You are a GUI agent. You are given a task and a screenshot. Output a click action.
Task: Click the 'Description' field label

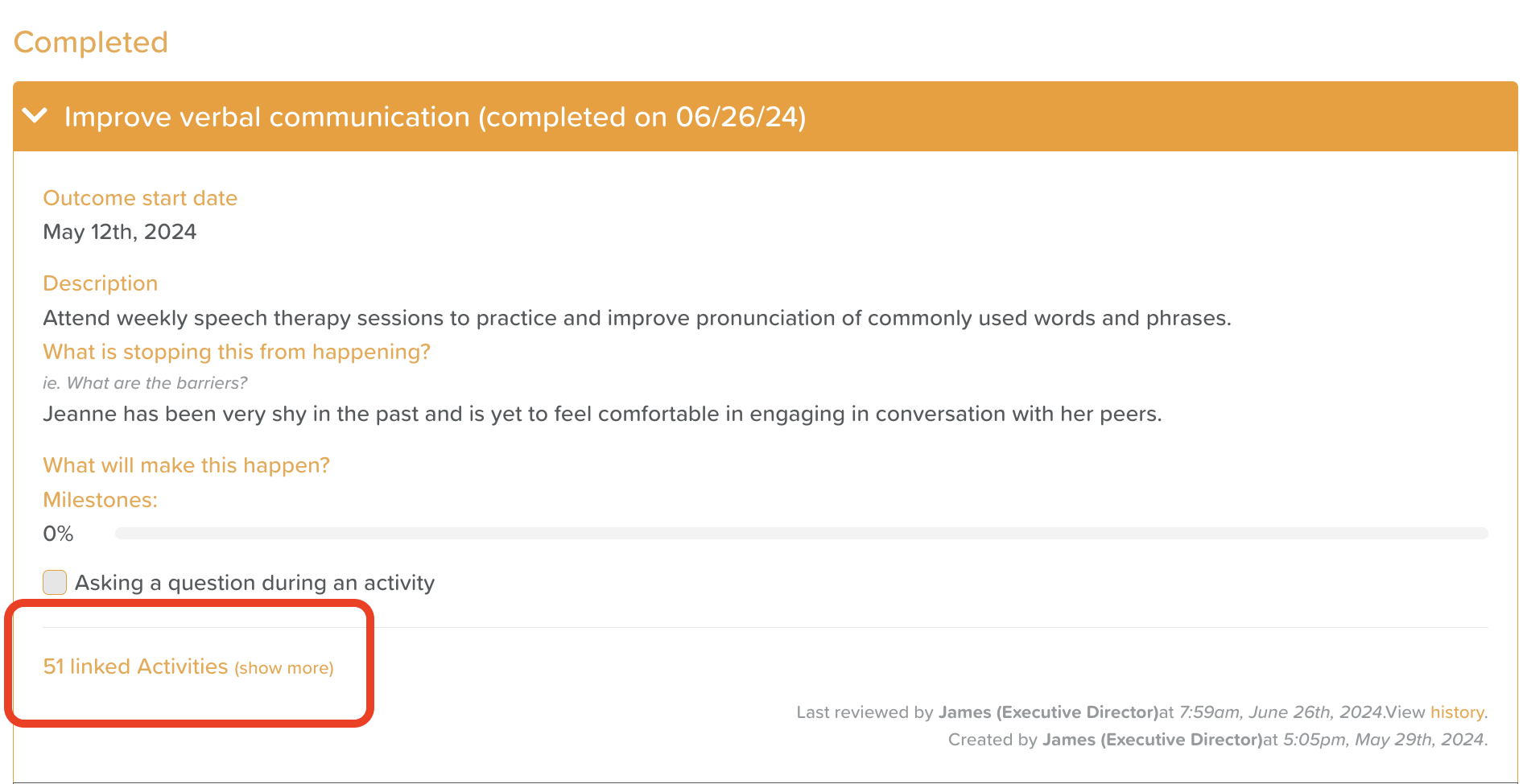pos(101,283)
